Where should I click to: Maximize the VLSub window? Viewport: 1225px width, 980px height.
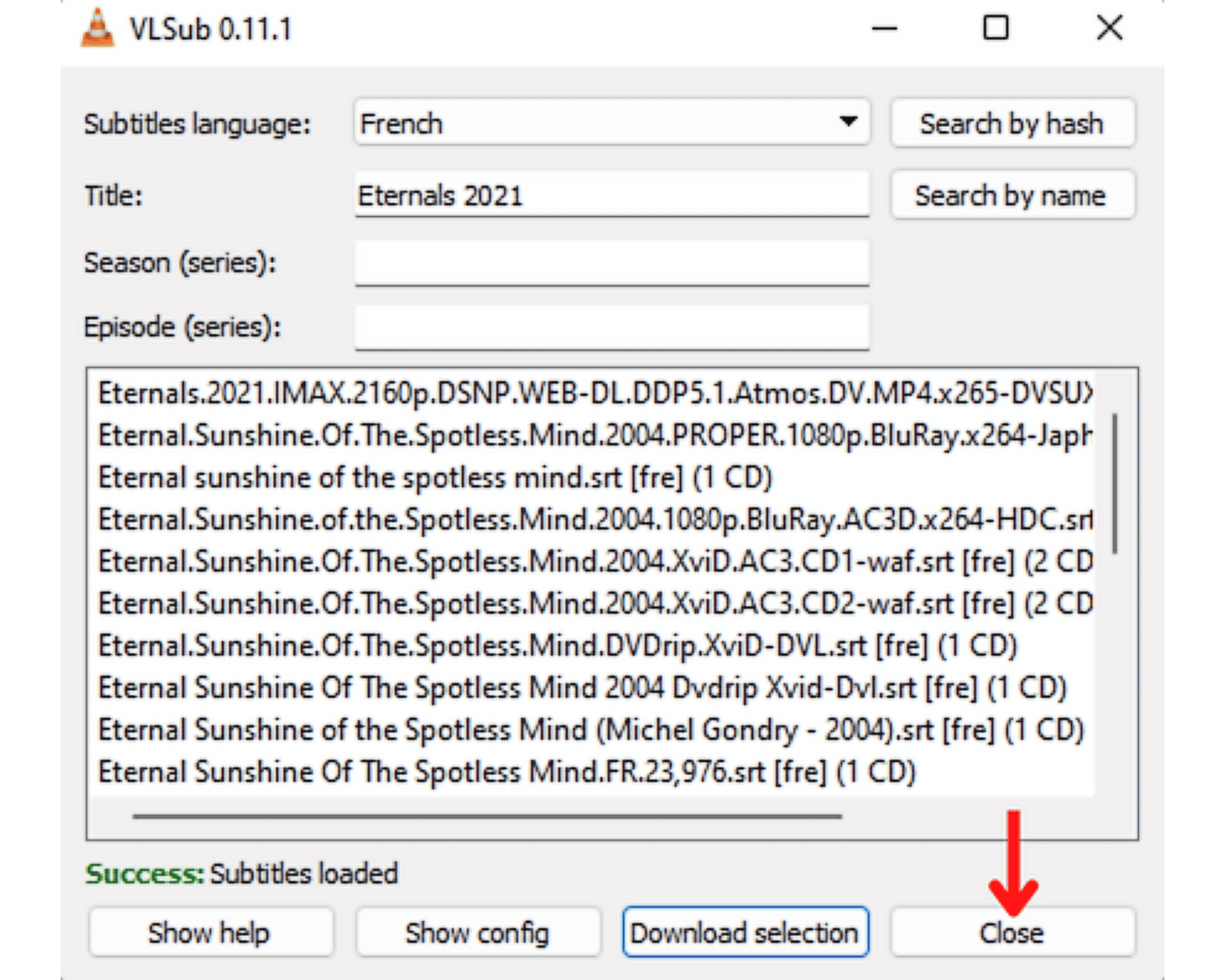[x=996, y=28]
